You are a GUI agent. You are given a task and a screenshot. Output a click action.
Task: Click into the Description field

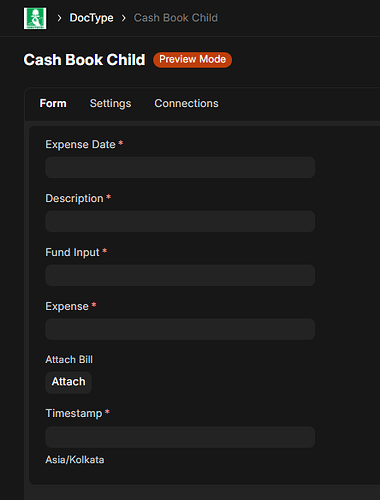click(180, 221)
